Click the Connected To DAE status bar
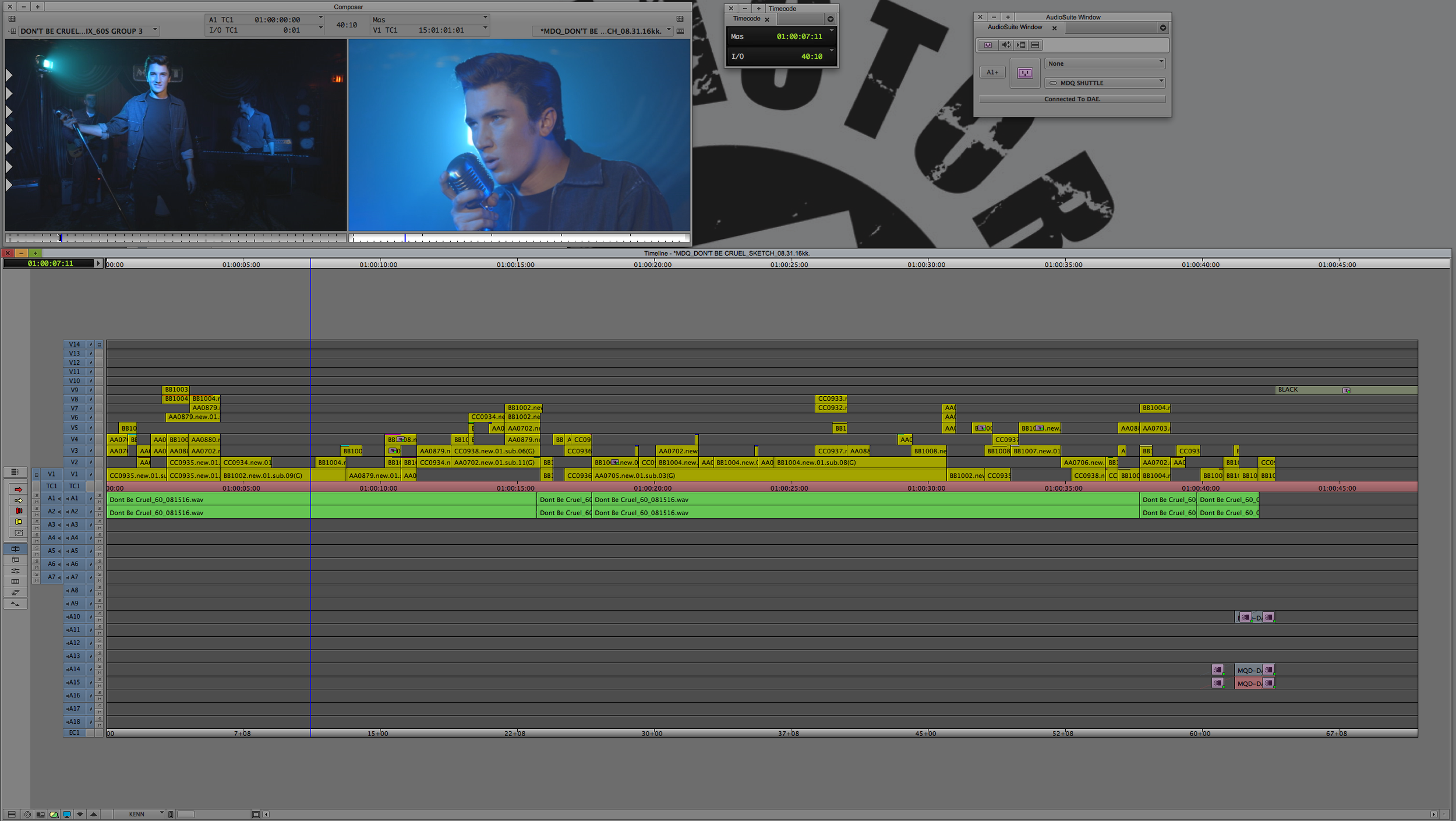The width and height of the screenshot is (1456, 821). (1072, 99)
